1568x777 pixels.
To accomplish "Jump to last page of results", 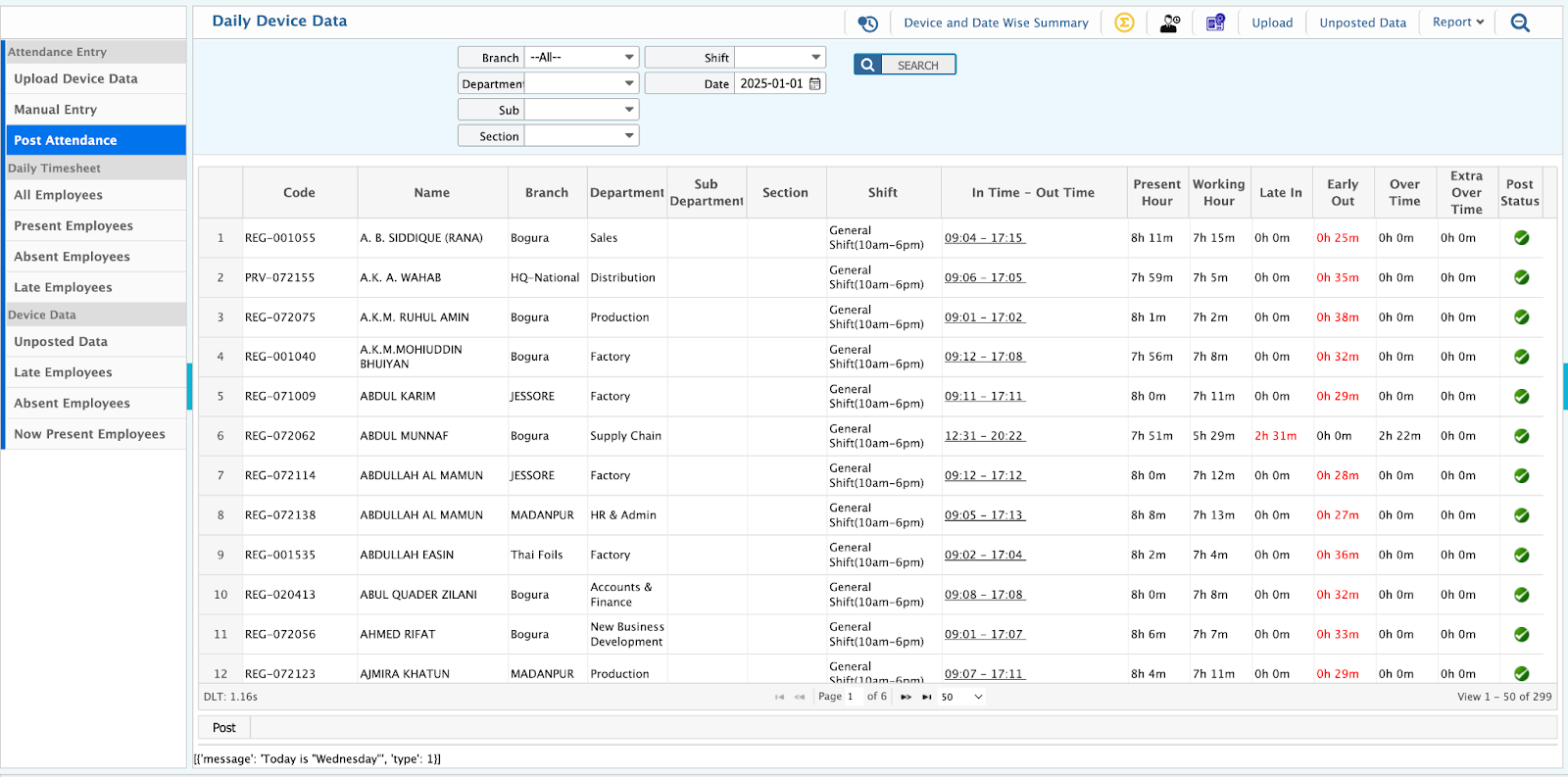I will (x=926, y=697).
